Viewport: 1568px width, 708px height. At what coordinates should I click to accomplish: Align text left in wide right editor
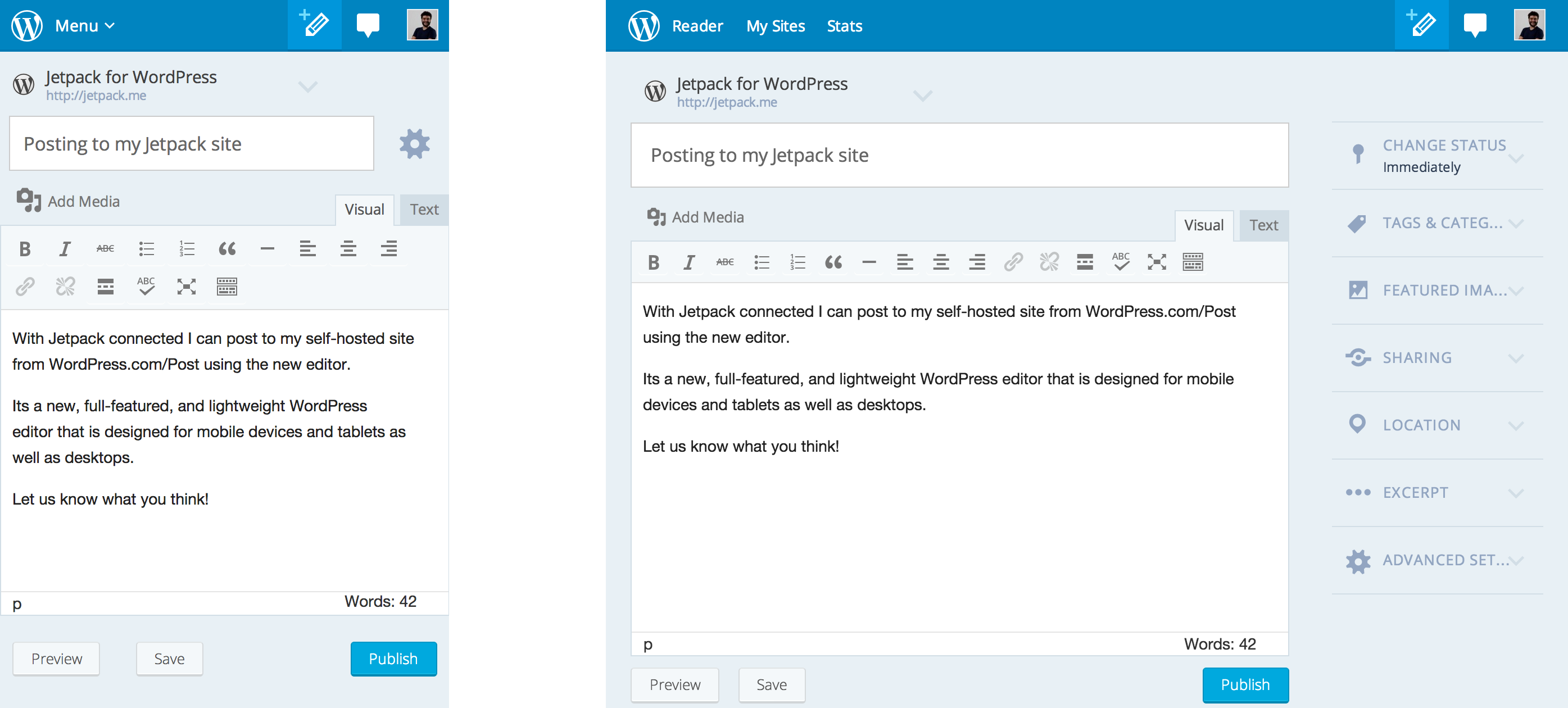pos(905,262)
